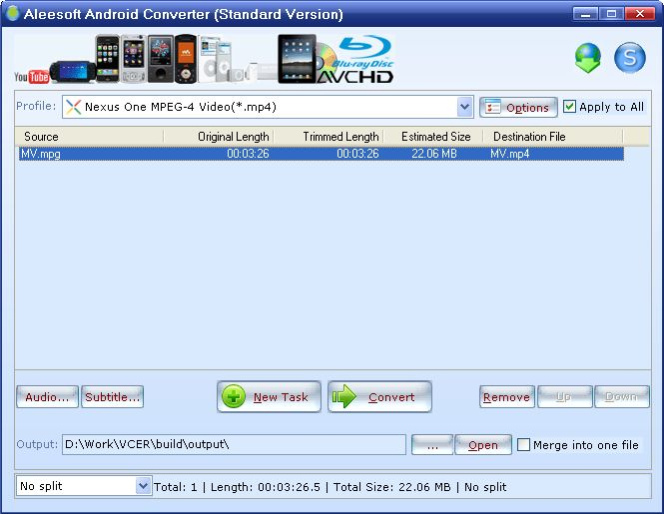Image resolution: width=664 pixels, height=514 pixels.
Task: Click the Nexus X icon in profile box
Action: click(73, 107)
